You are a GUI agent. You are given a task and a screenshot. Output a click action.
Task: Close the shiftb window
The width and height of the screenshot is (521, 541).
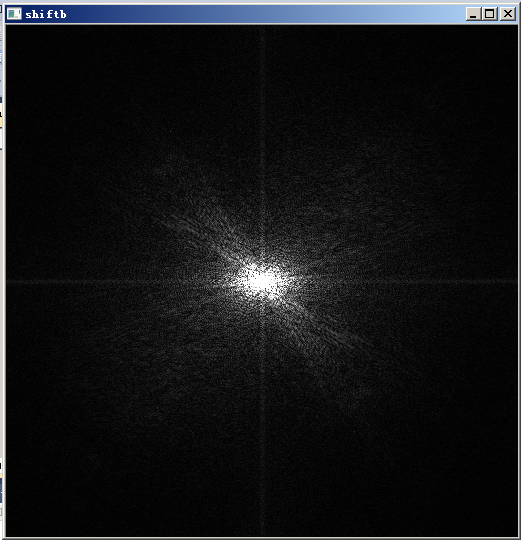pos(508,14)
